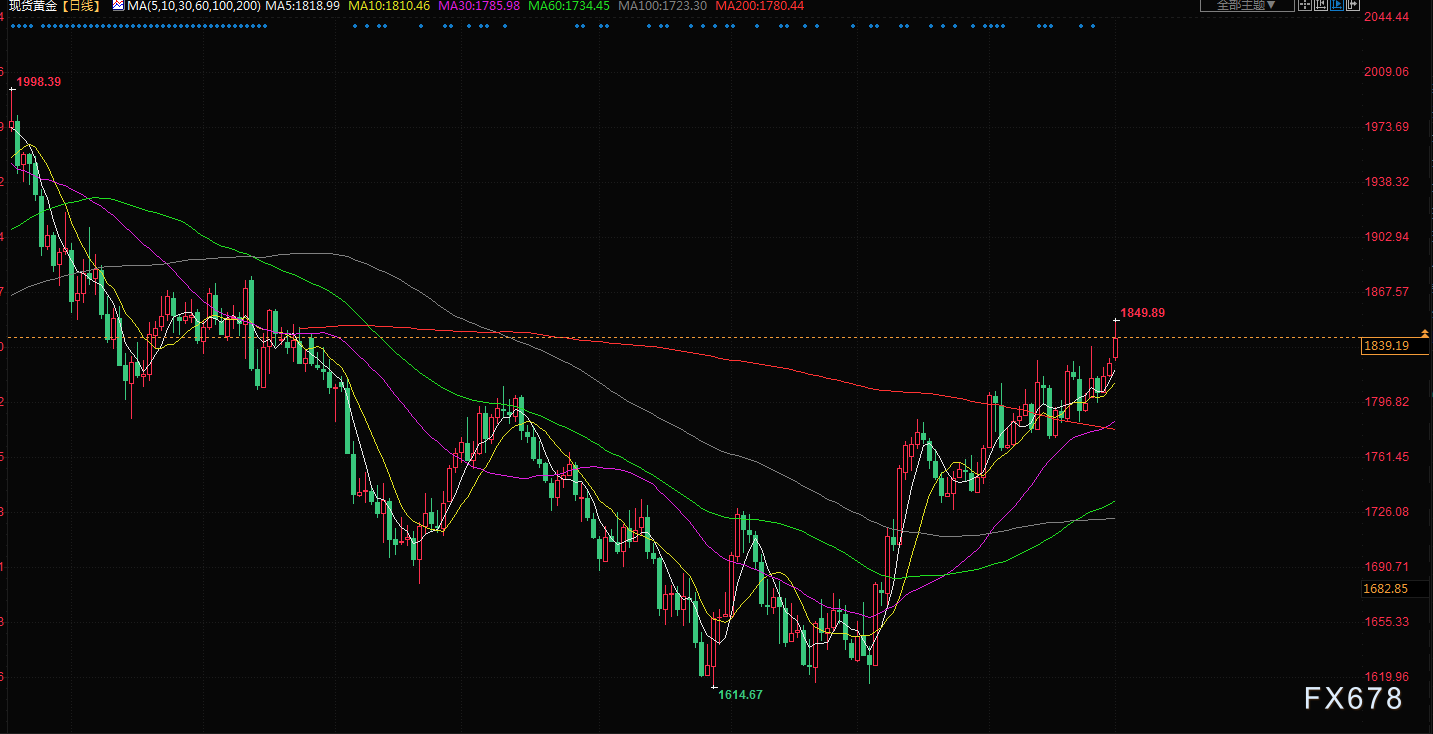Click the 现货黄金 instrument title
The image size is (1433, 734).
tap(33, 6)
